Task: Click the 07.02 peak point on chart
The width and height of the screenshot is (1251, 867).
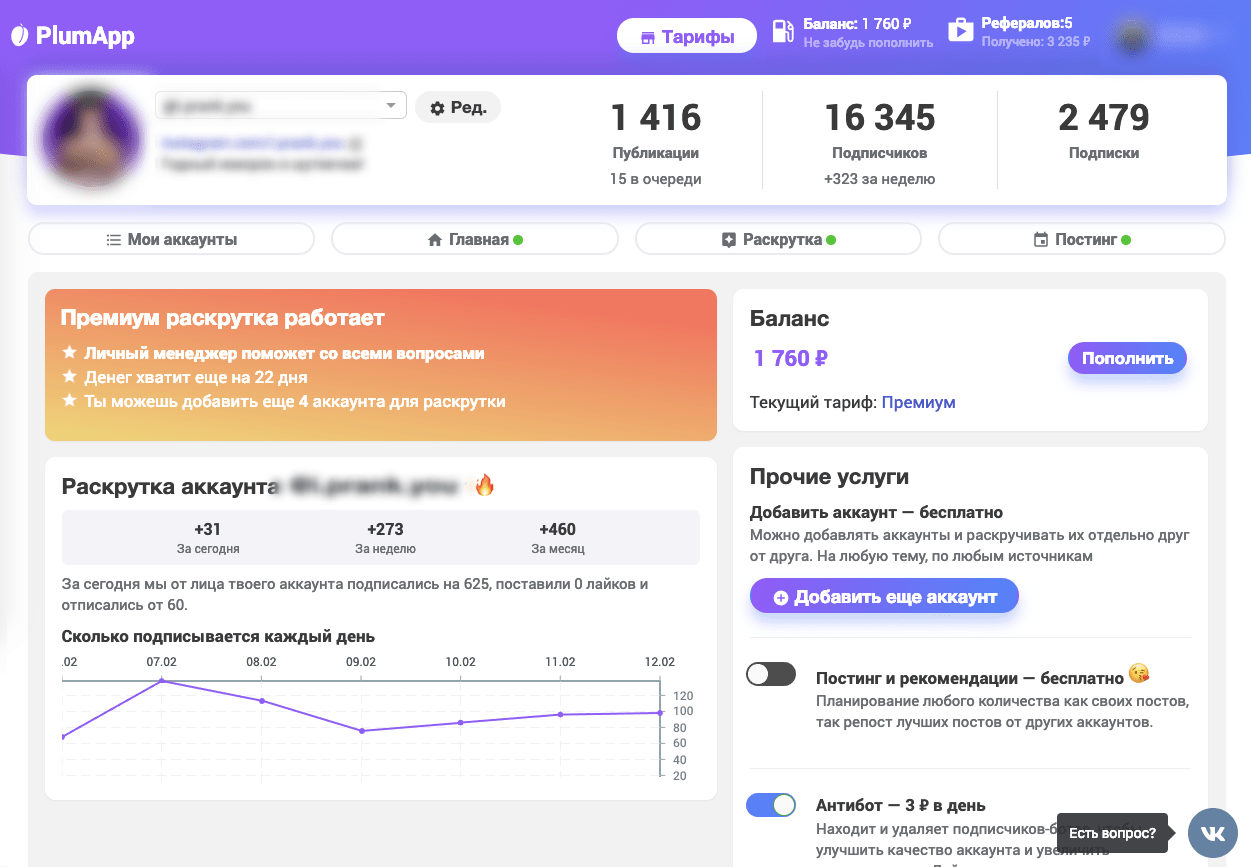Action: click(162, 681)
